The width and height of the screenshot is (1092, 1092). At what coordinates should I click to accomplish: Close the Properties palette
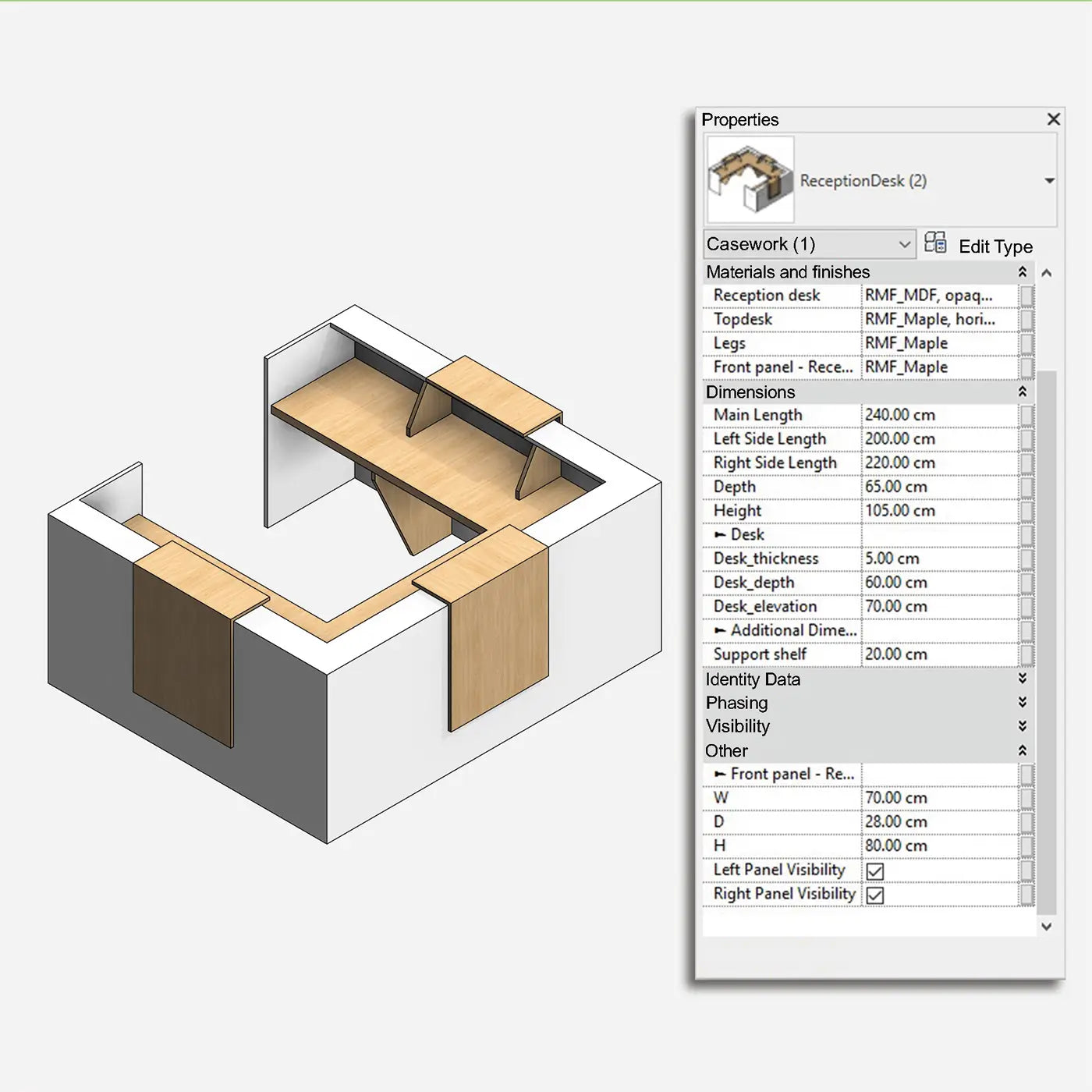pos(1054,119)
